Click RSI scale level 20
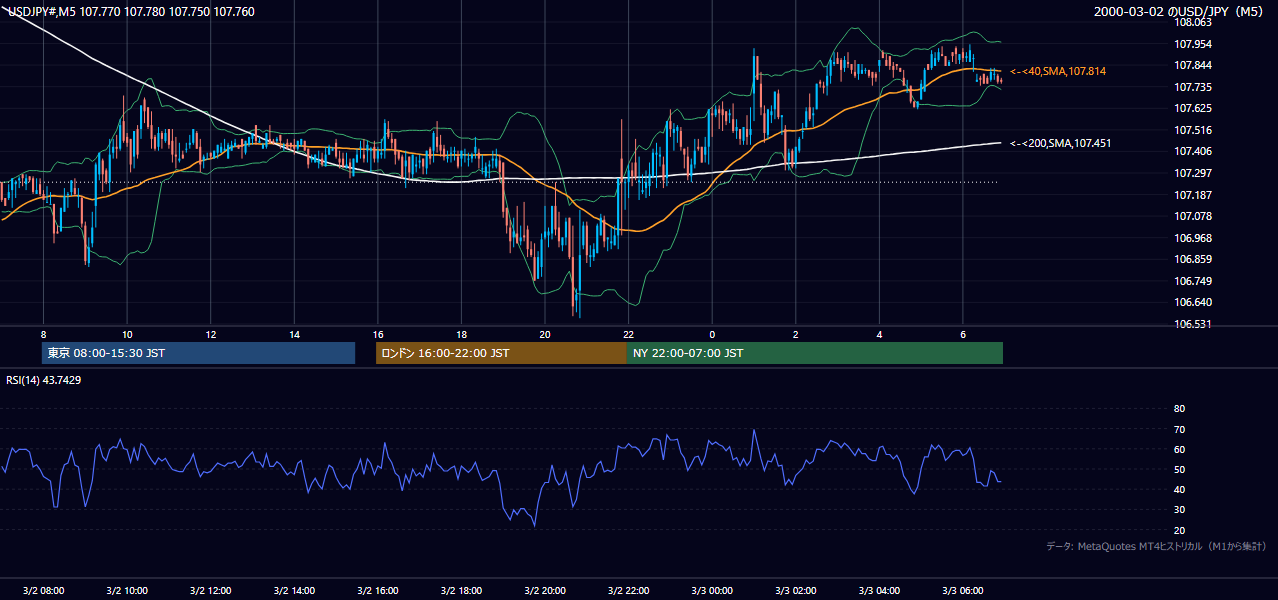Image resolution: width=1278 pixels, height=600 pixels. [1179, 530]
